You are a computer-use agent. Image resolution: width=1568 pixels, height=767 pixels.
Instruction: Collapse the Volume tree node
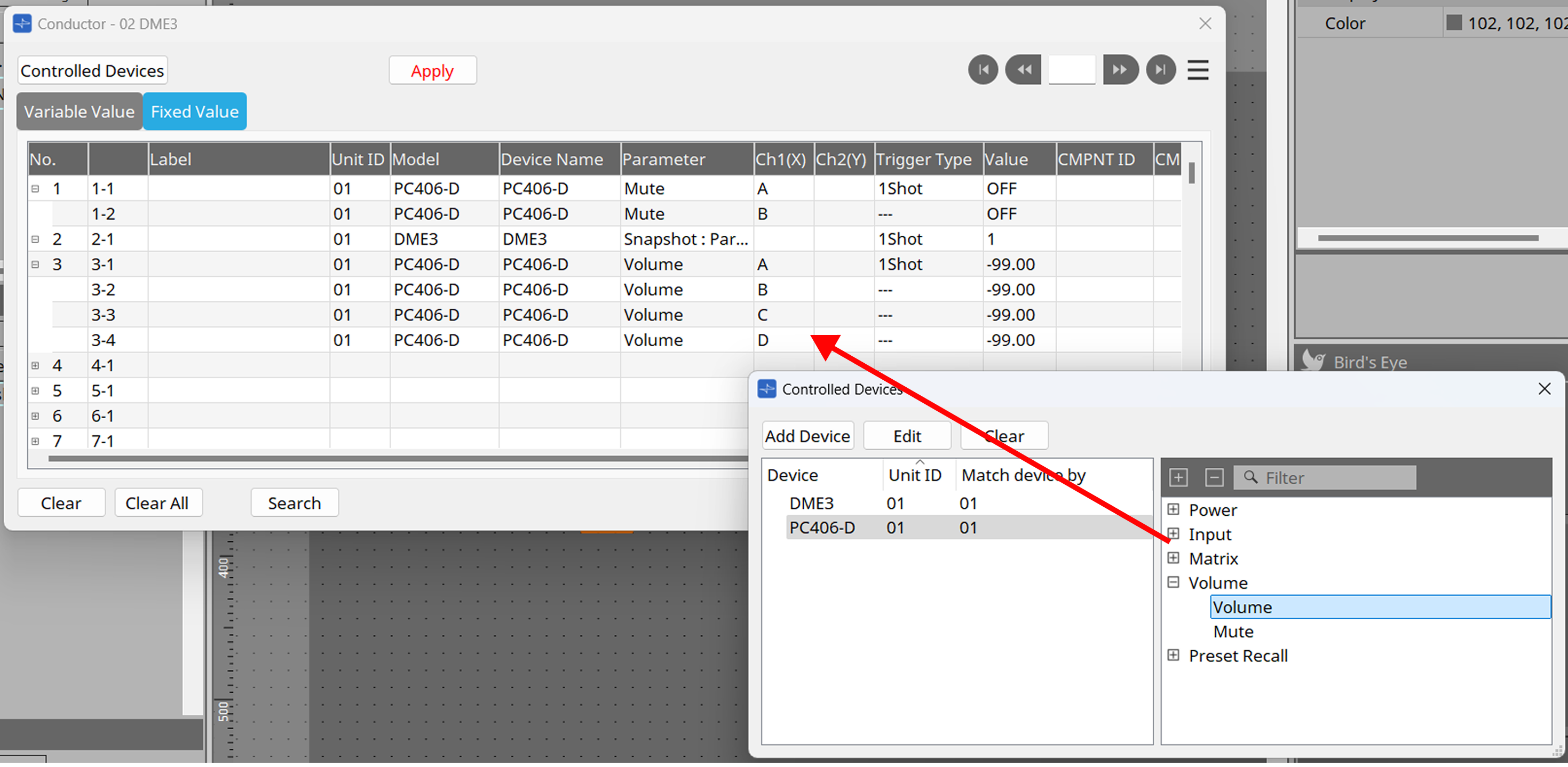1174,582
